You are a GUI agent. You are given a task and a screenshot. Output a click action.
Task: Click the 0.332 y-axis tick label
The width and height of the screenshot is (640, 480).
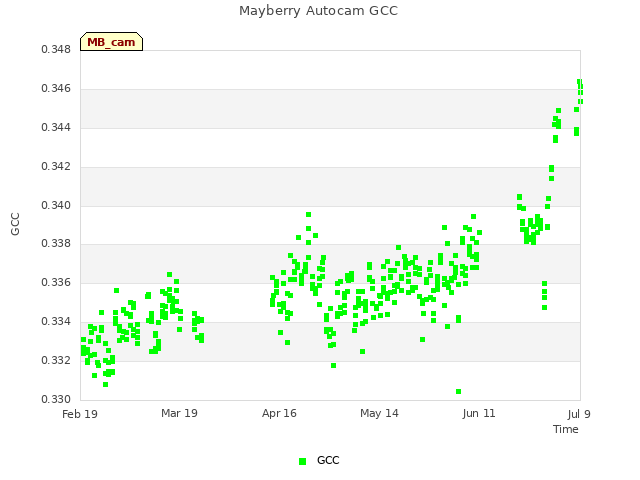pos(56,360)
